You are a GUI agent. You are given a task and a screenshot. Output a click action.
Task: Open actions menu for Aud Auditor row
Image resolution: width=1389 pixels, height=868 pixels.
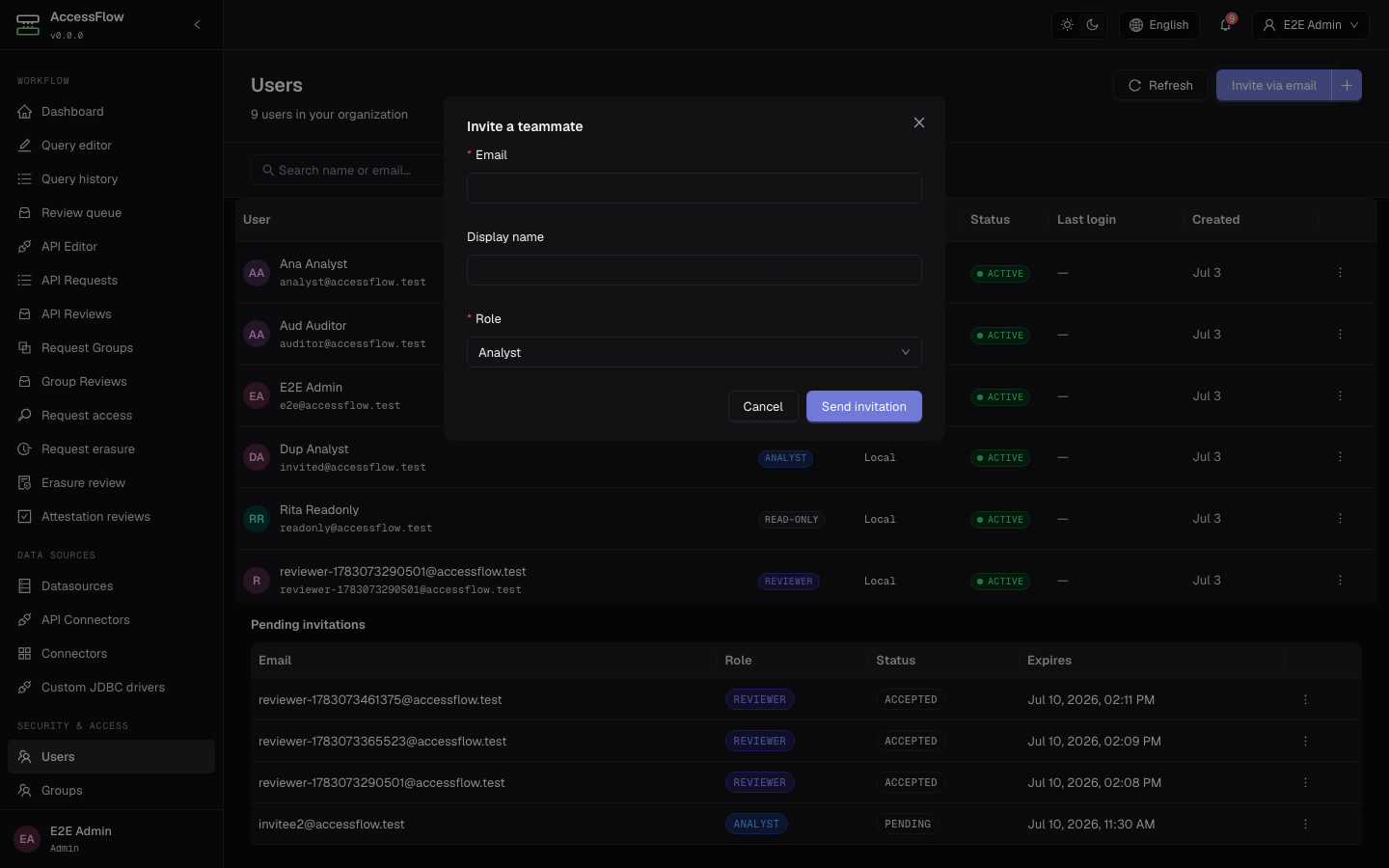(x=1340, y=335)
